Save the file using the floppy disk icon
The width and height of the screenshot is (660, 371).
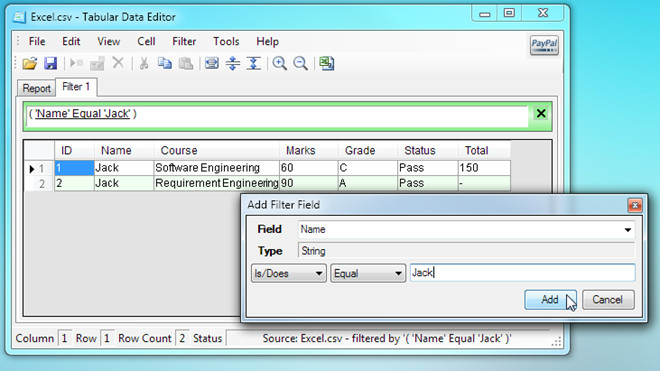51,64
